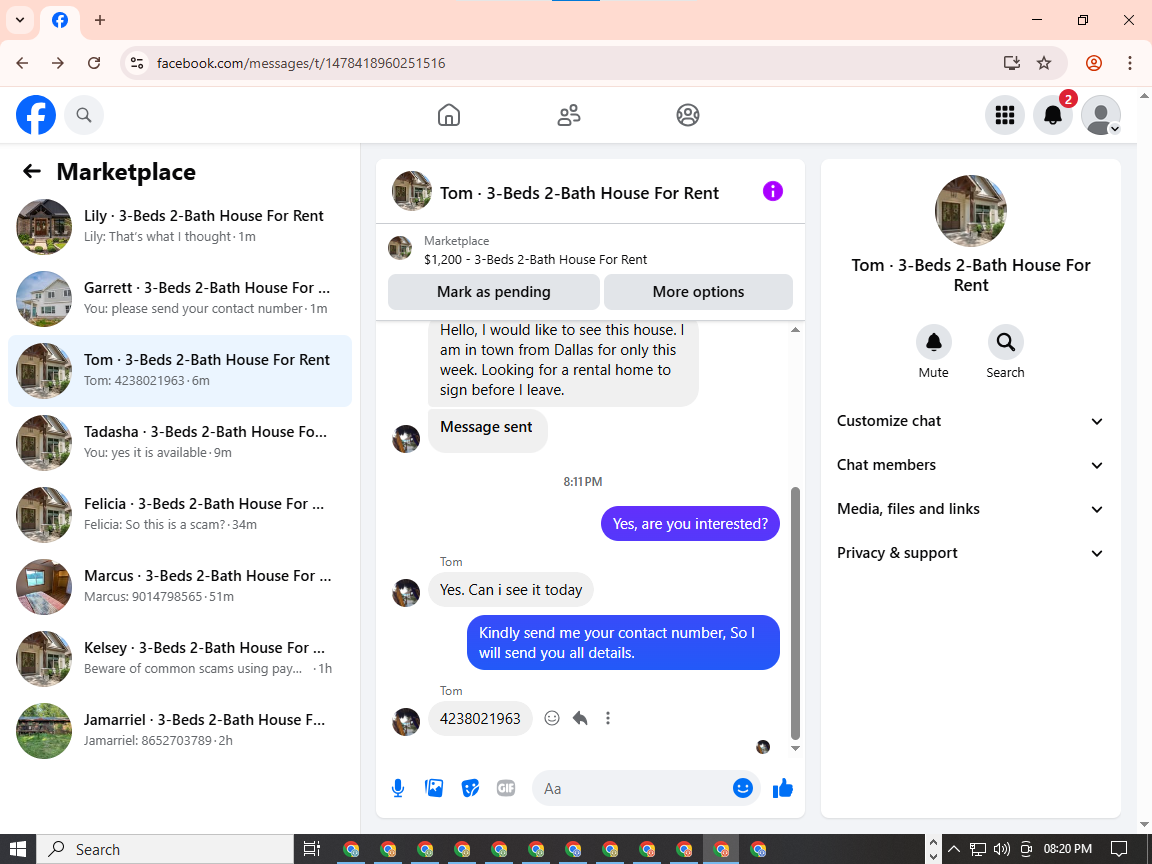Open Facebook search magnifier button
Screen dimensions: 1152x864
[84, 115]
